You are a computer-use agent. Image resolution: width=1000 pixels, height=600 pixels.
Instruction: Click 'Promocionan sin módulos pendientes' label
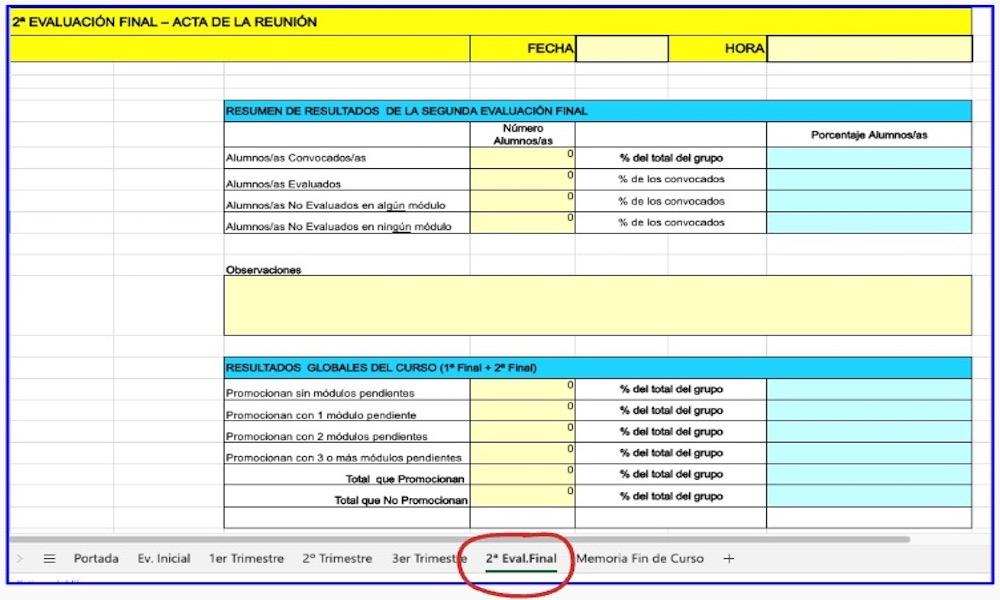coord(320,393)
